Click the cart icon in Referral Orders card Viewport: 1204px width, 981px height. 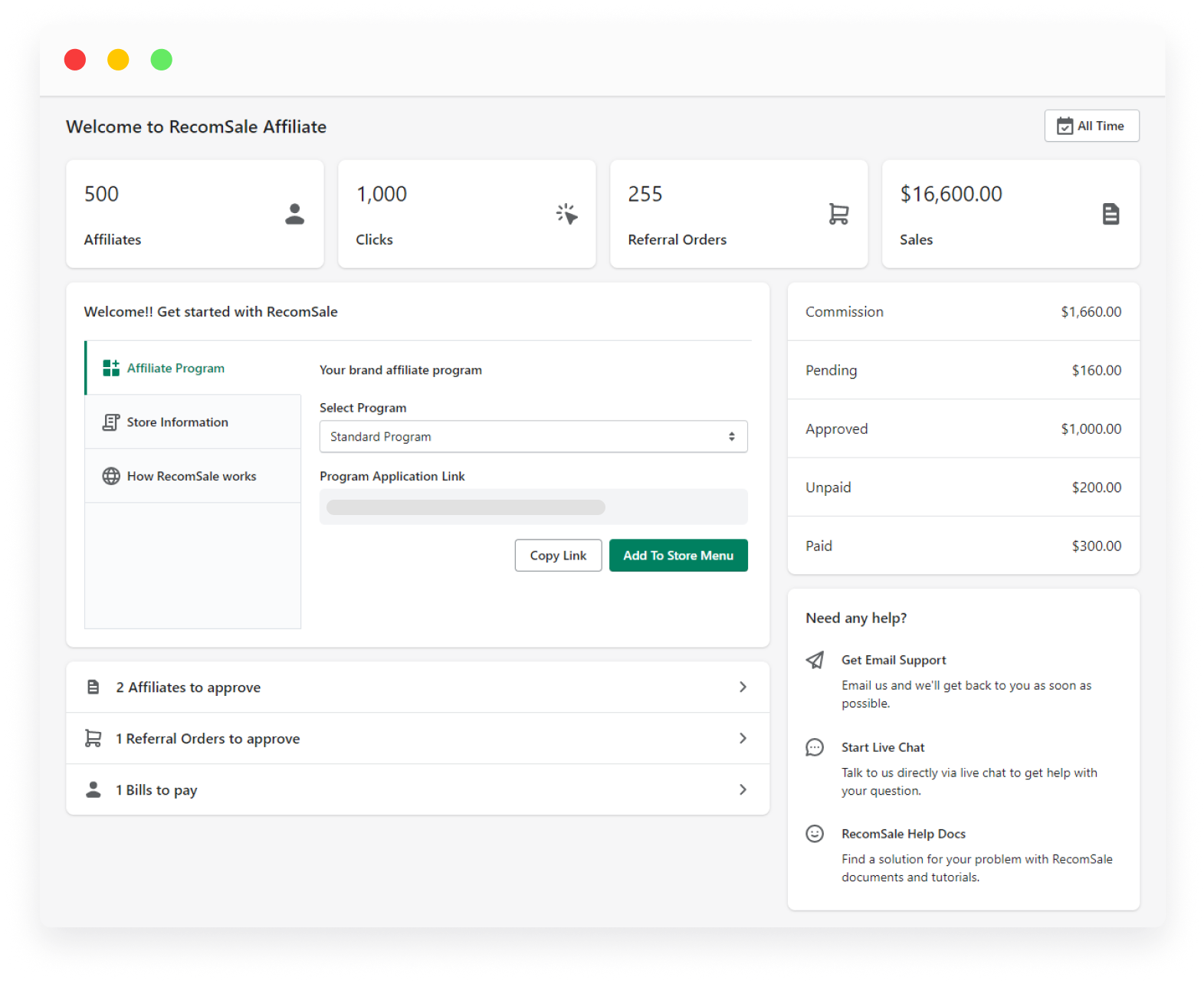point(838,214)
